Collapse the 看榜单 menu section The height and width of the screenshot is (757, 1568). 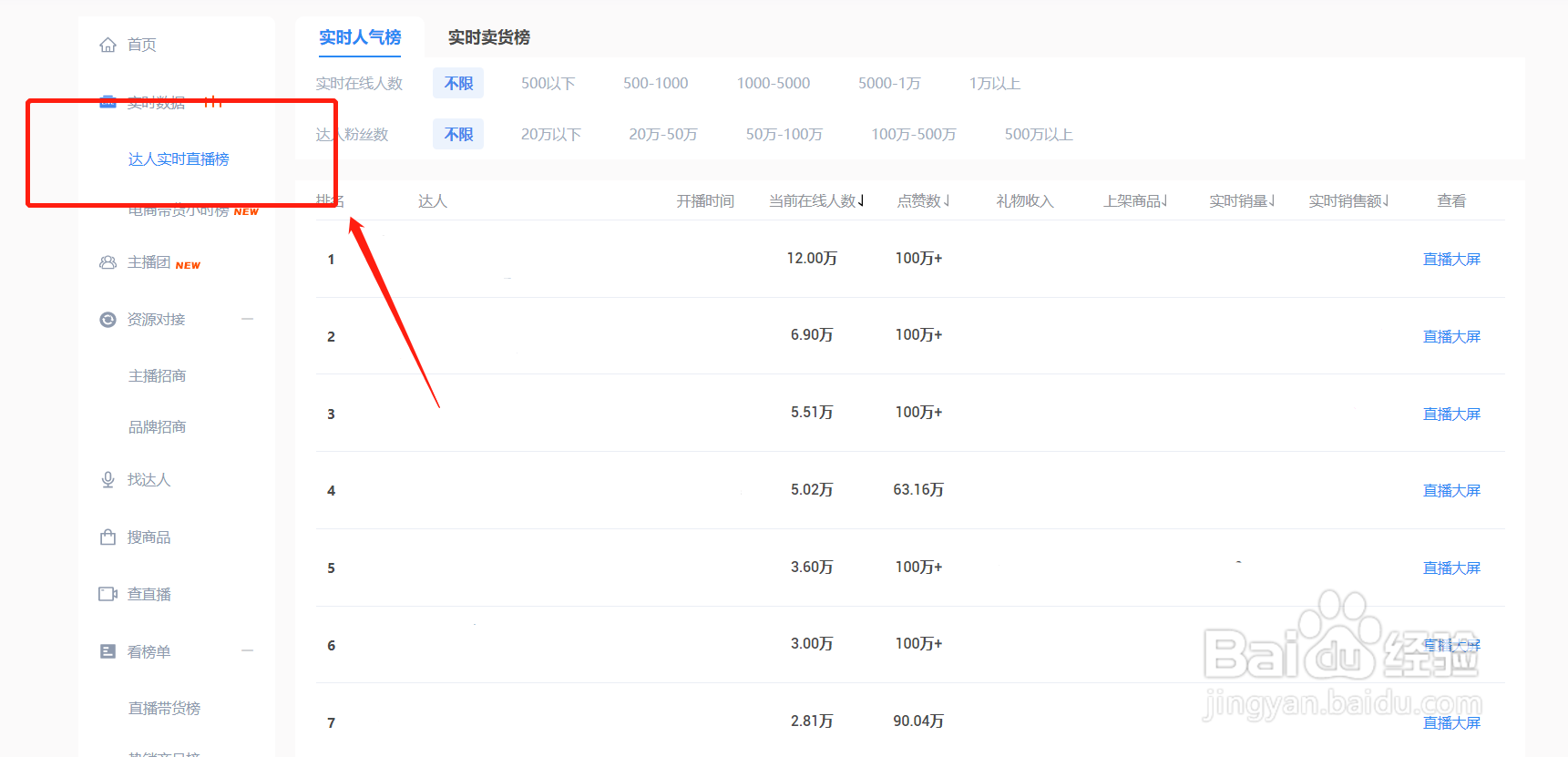point(247,650)
